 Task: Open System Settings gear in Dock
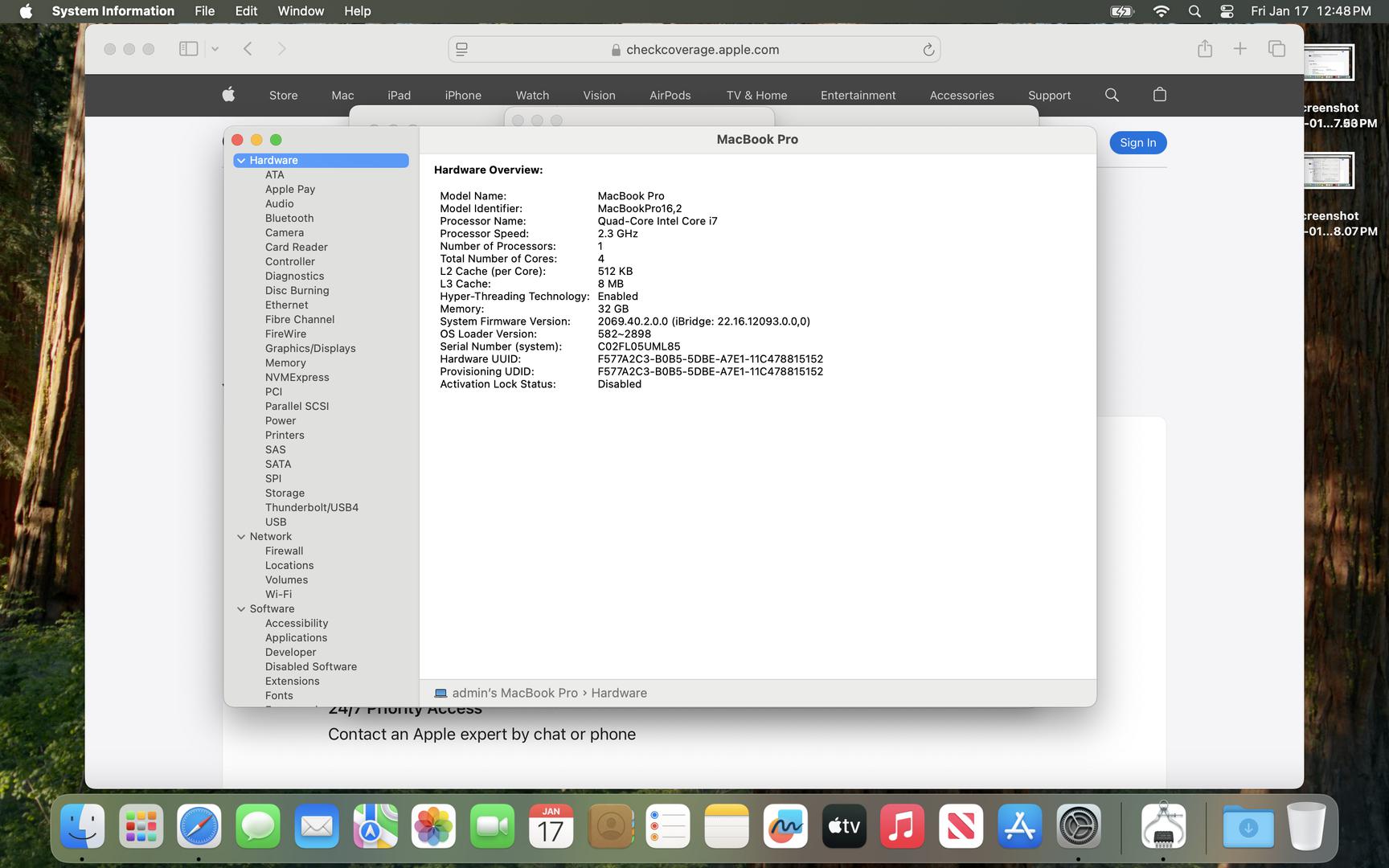[1078, 826]
